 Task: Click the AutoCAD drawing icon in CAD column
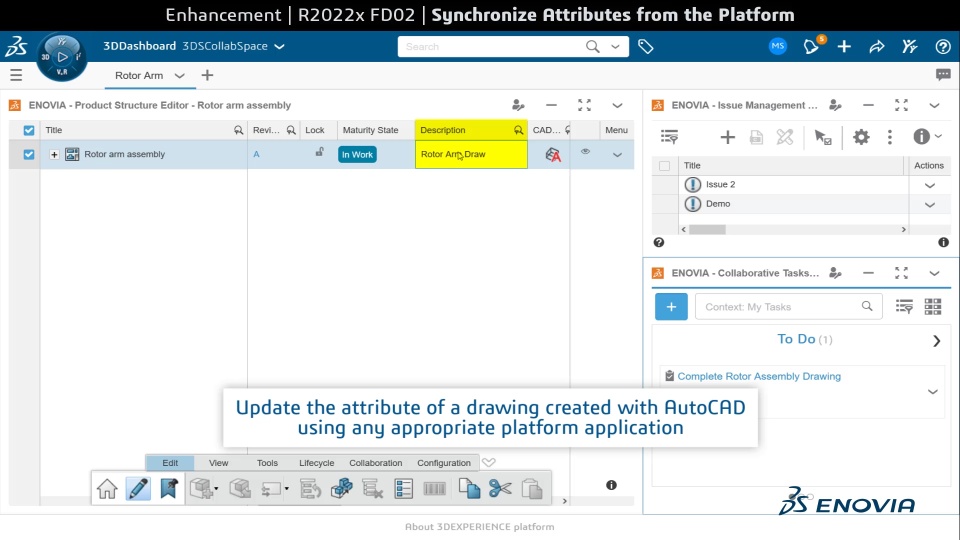coord(553,154)
